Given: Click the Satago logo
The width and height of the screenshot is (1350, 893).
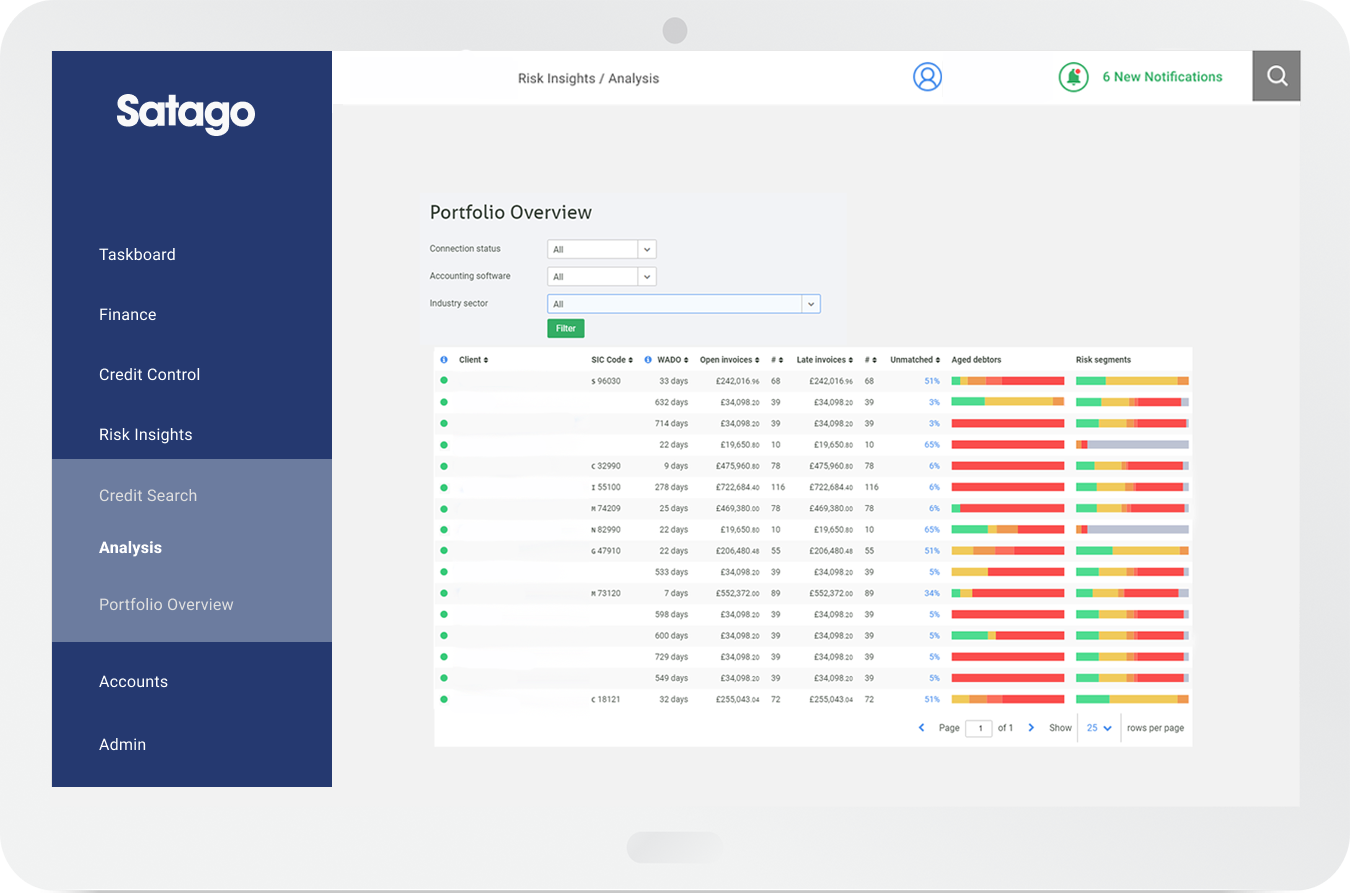Looking at the screenshot, I should tap(186, 112).
